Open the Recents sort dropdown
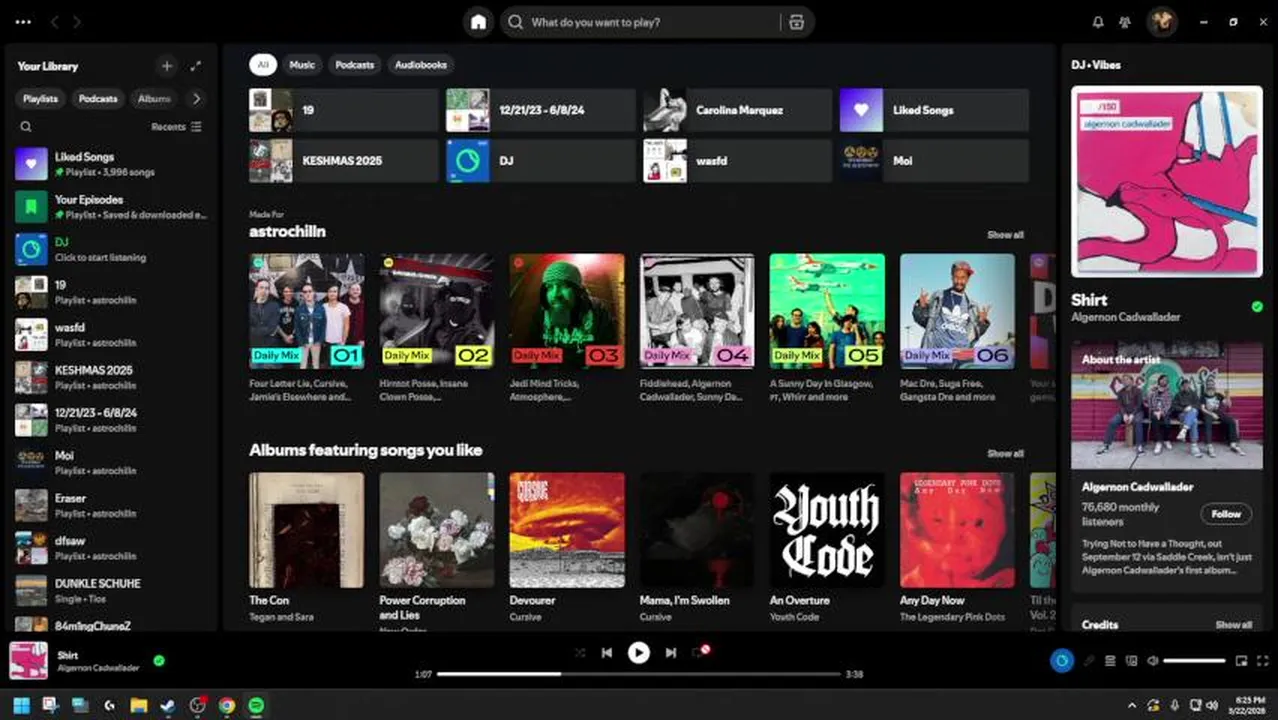The width and height of the screenshot is (1278, 720). (x=176, y=127)
